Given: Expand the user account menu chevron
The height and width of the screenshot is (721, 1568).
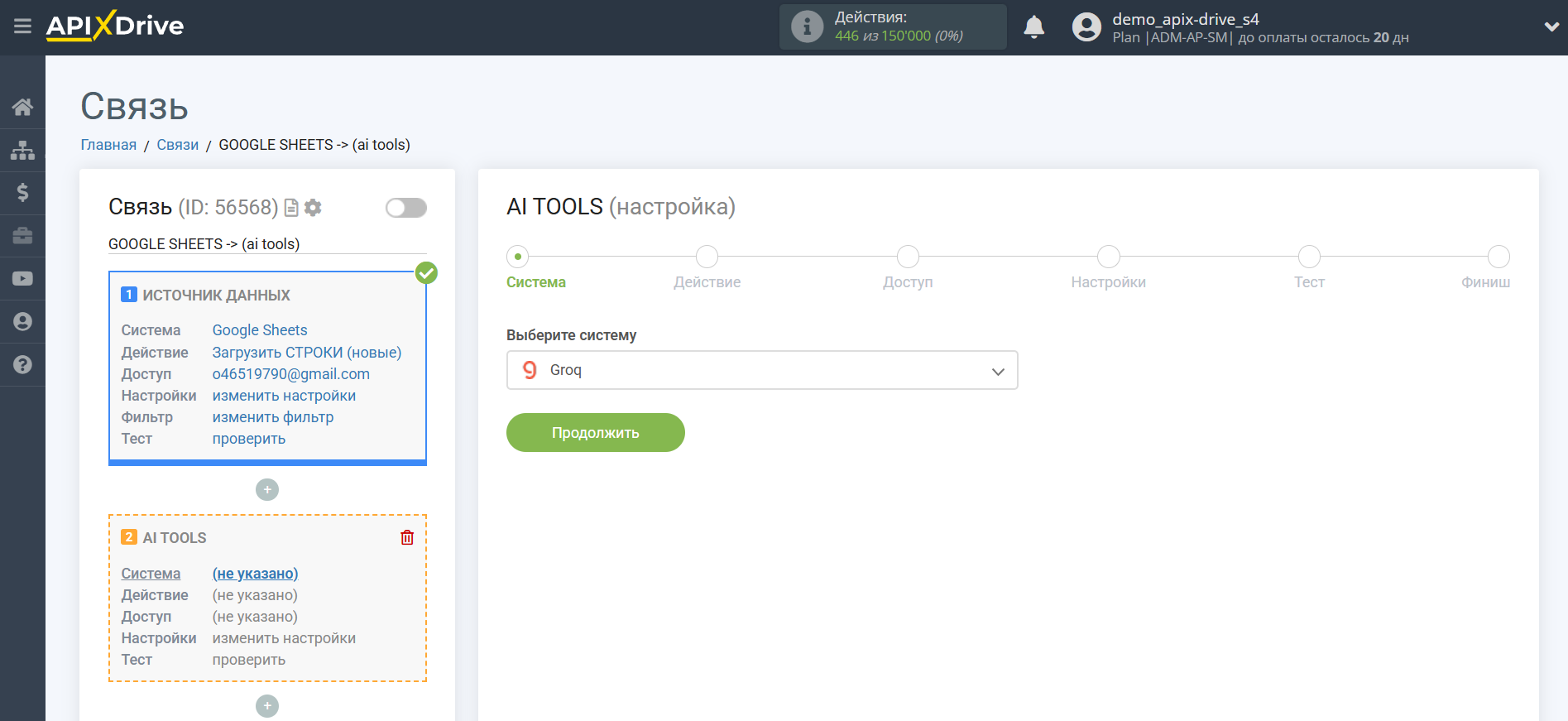Looking at the screenshot, I should coord(1551,26).
